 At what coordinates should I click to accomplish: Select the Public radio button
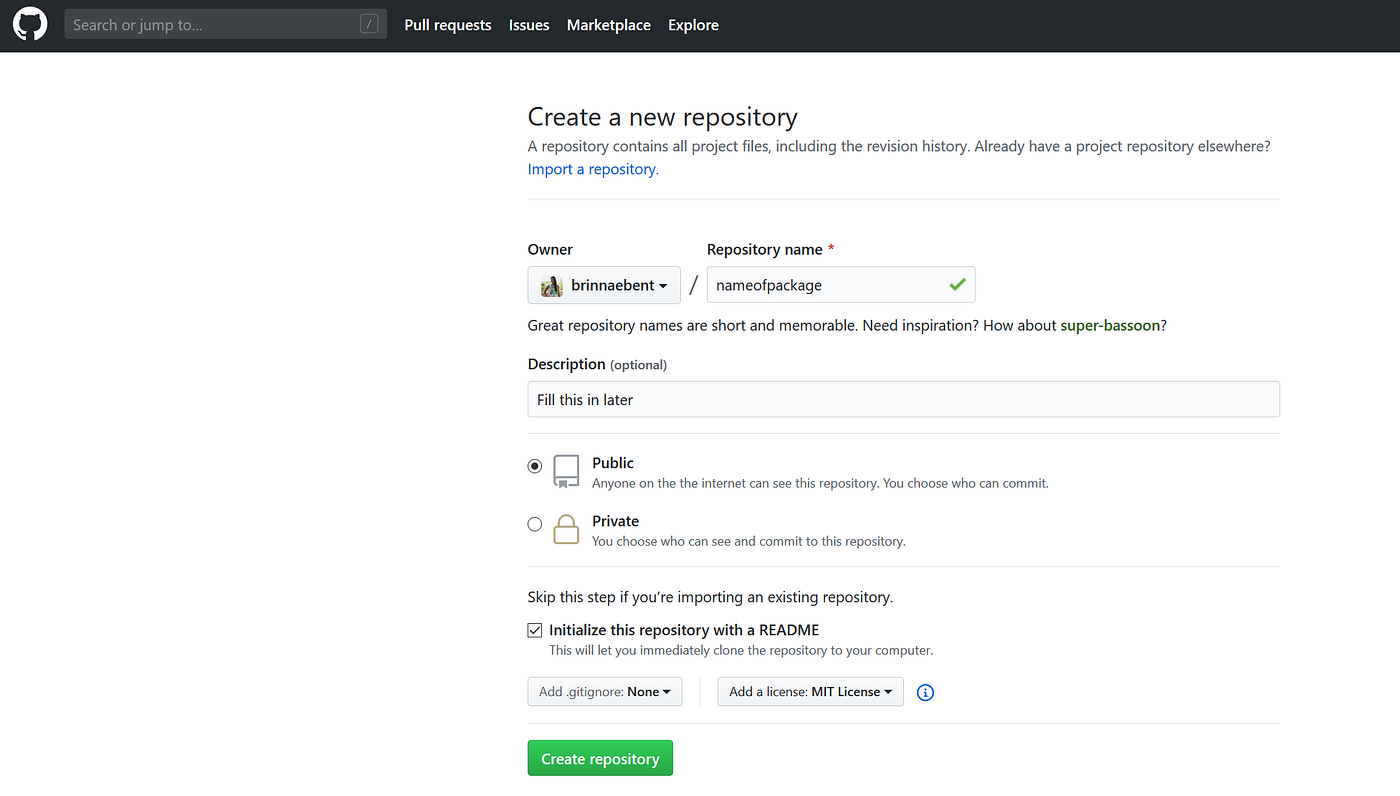(x=535, y=466)
